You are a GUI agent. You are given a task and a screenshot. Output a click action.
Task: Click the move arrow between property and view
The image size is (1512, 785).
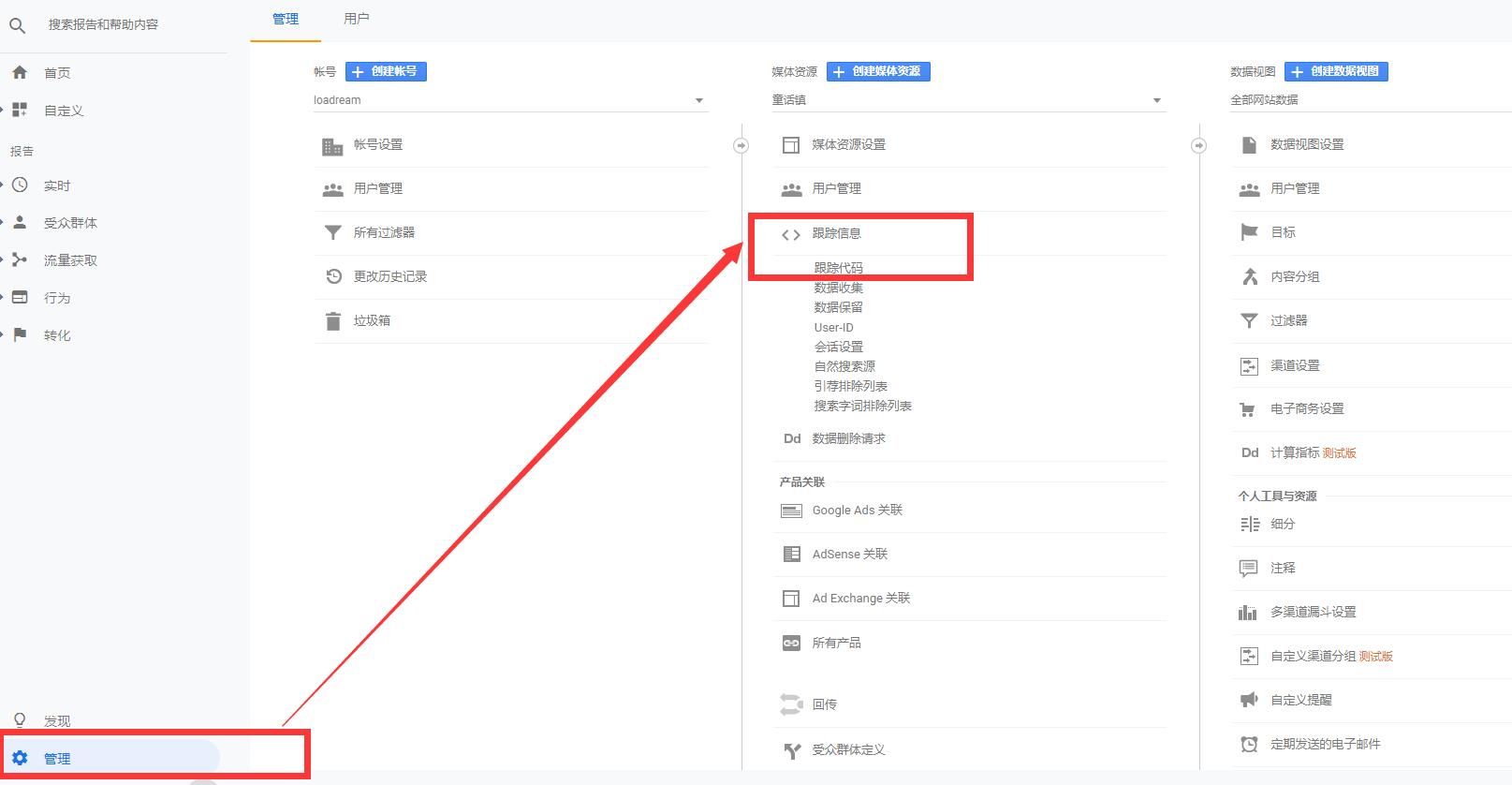pyautogui.click(x=1198, y=145)
